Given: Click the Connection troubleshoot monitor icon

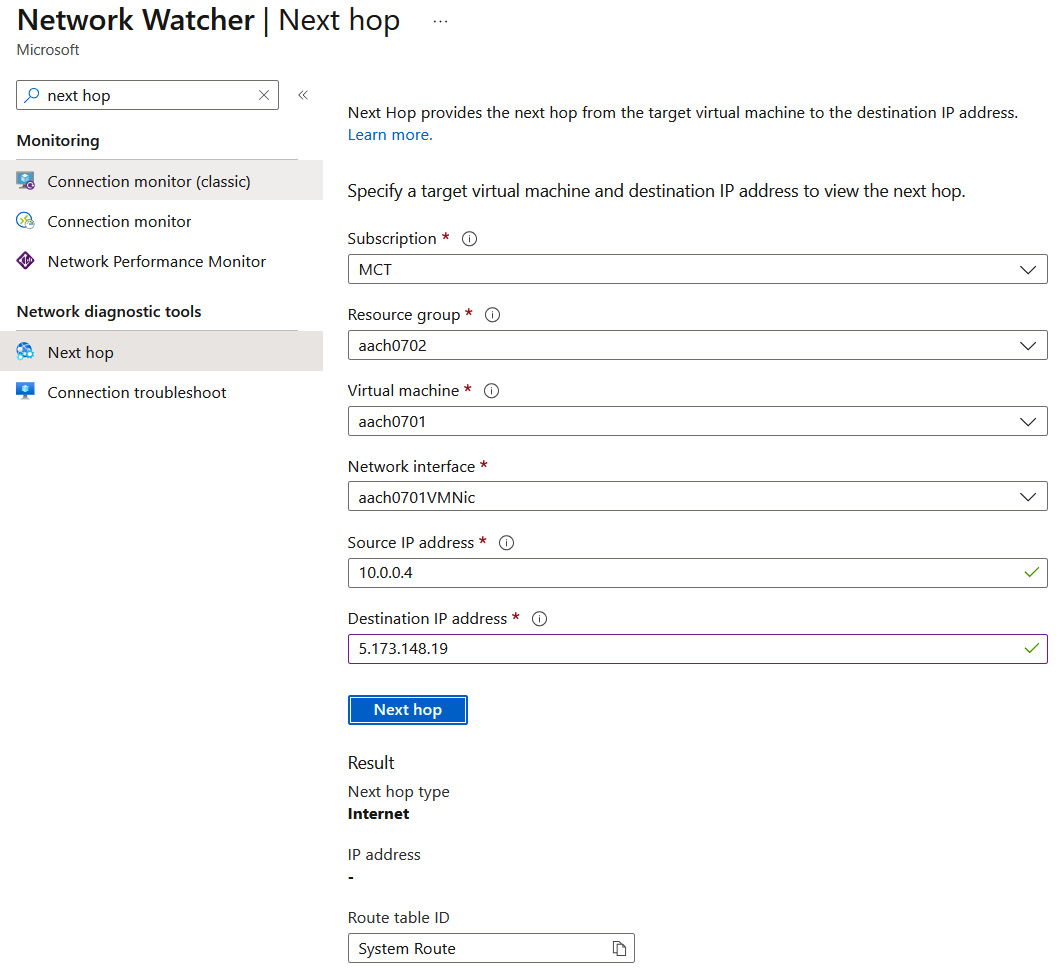Looking at the screenshot, I should (26, 392).
